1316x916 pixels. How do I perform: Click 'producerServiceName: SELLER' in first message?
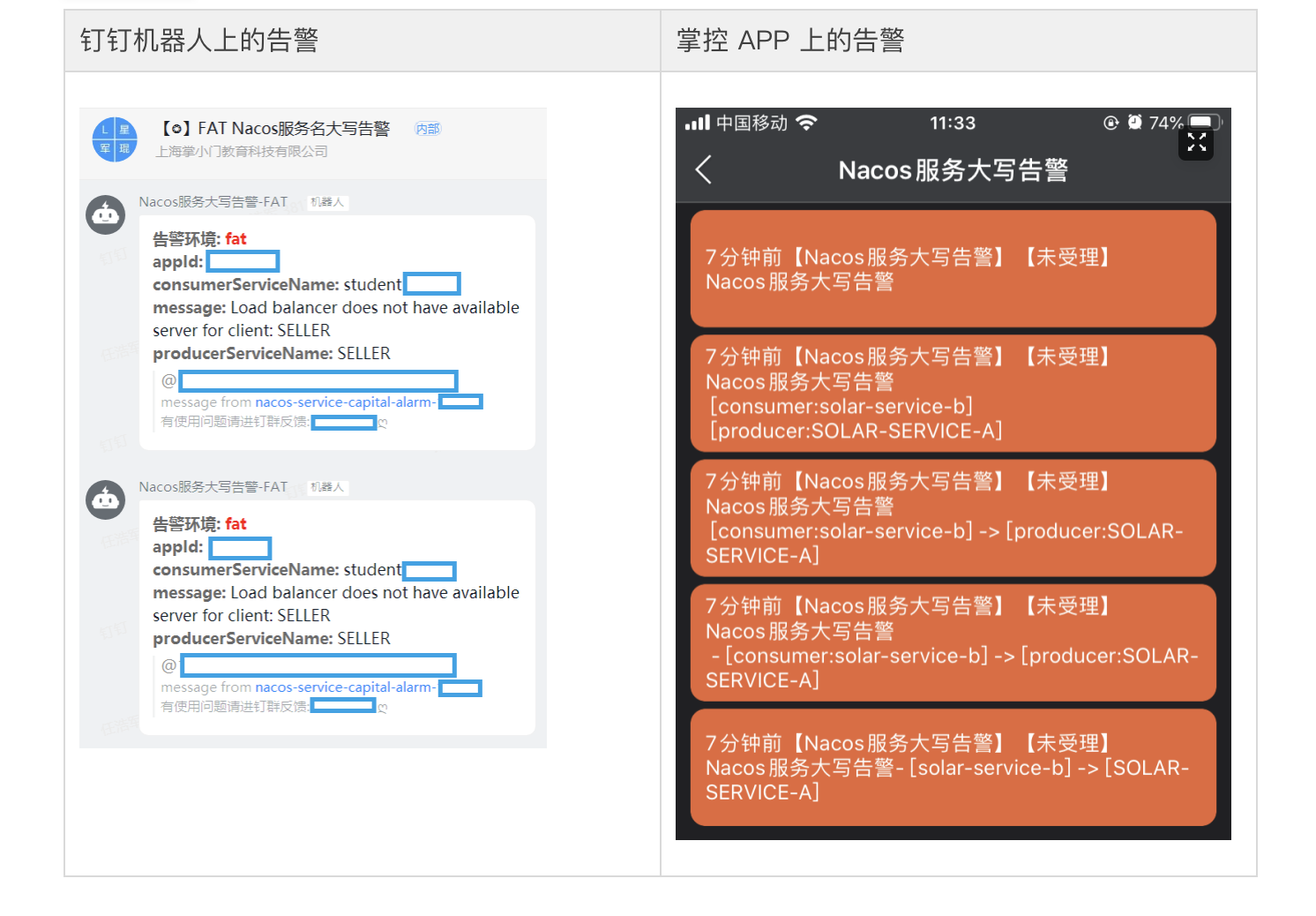(x=272, y=354)
